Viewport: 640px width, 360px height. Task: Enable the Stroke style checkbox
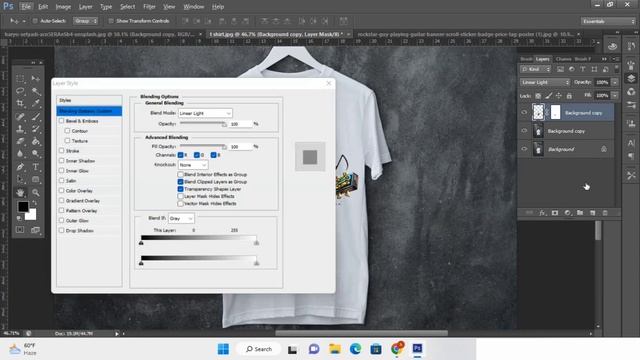62,151
